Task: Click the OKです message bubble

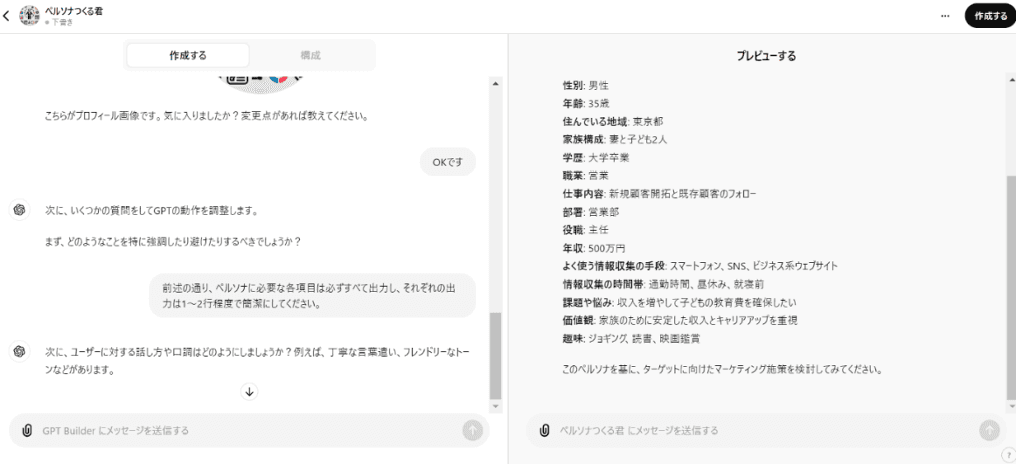Action: click(x=448, y=162)
